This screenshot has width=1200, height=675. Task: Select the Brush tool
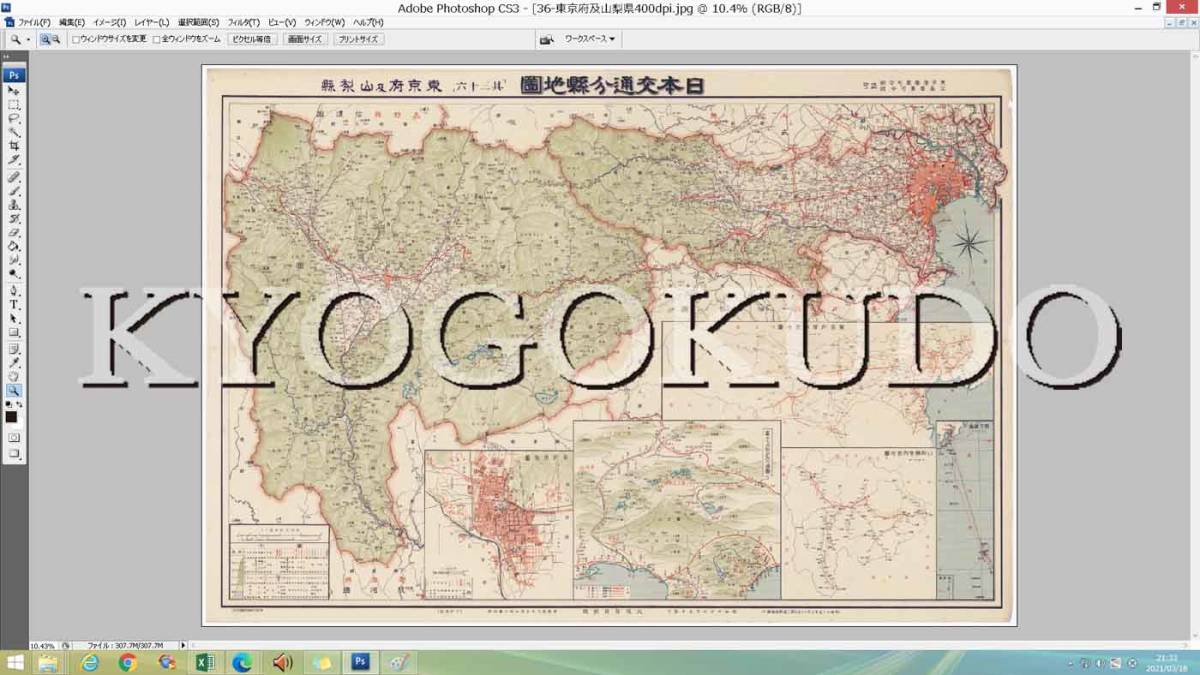pos(14,190)
